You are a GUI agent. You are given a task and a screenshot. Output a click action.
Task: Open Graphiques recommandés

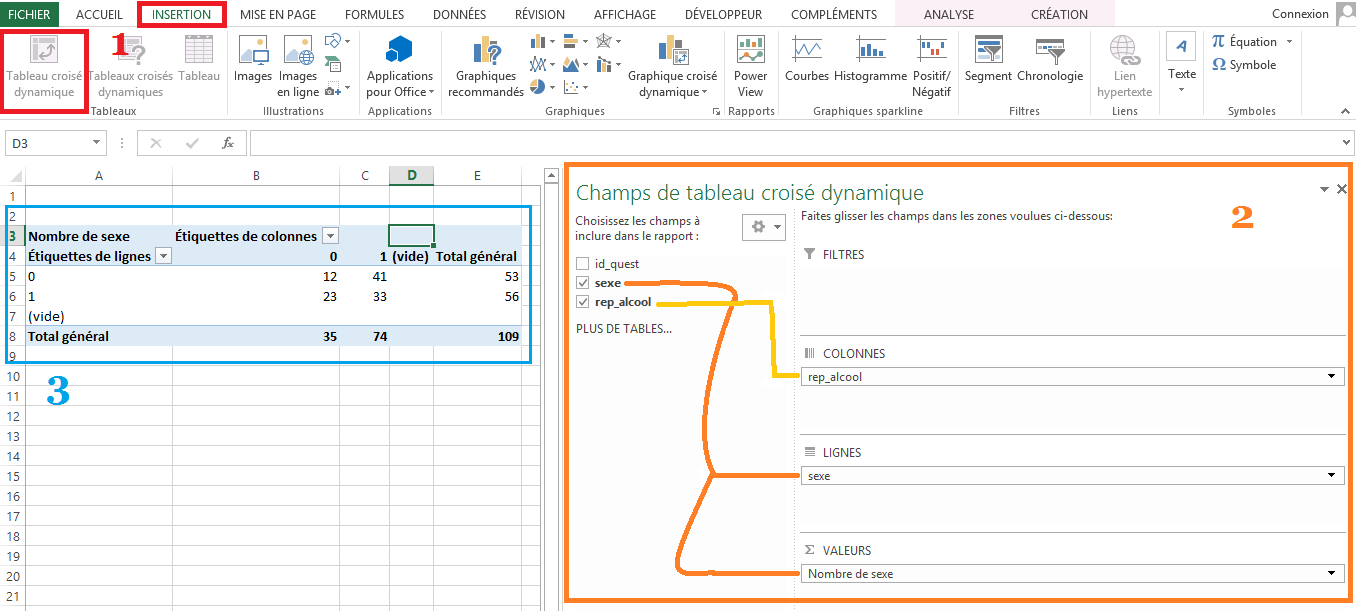tap(486, 67)
